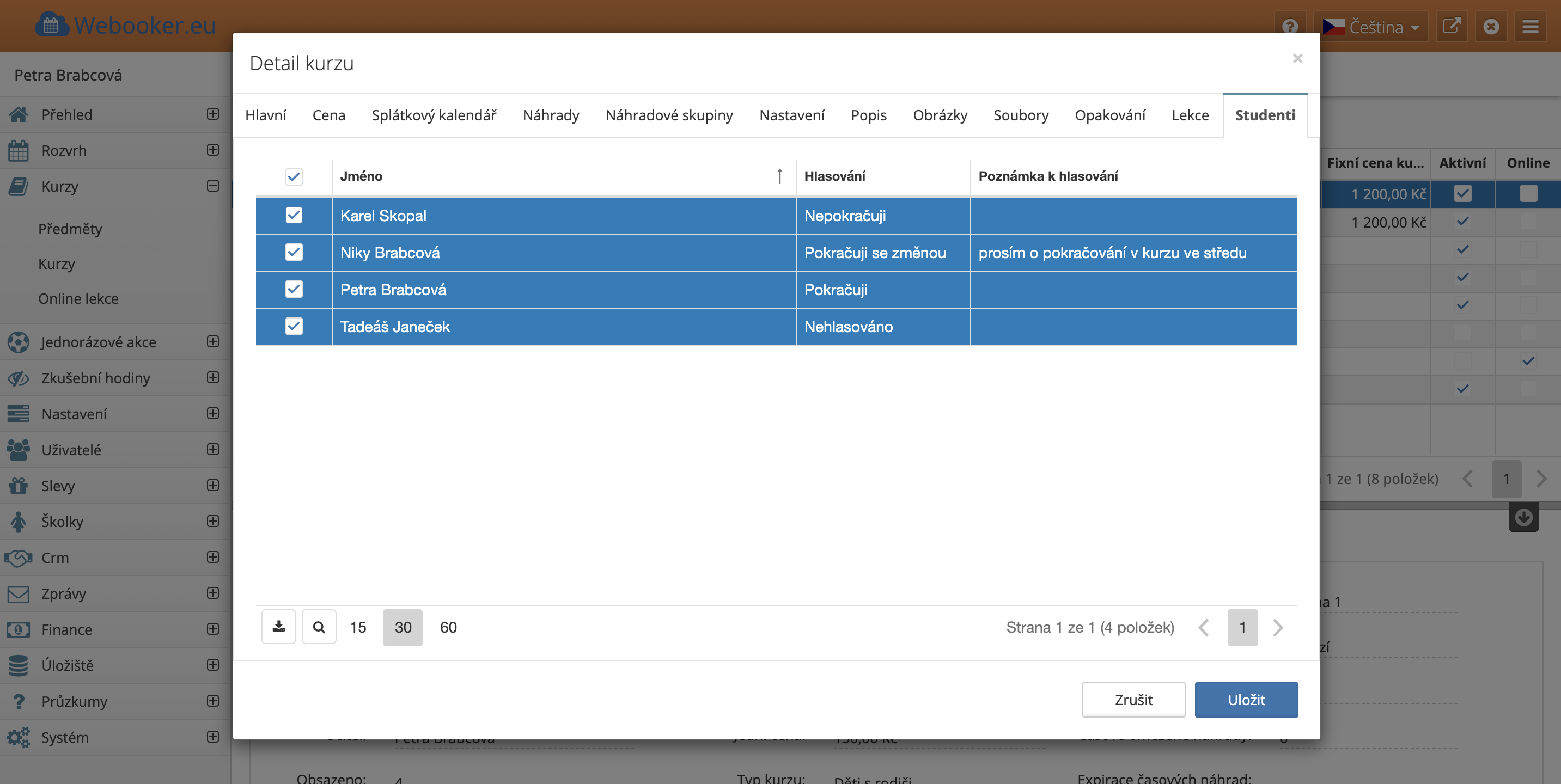Switch to the Lekce tab
Image resolution: width=1561 pixels, height=784 pixels.
(1190, 115)
